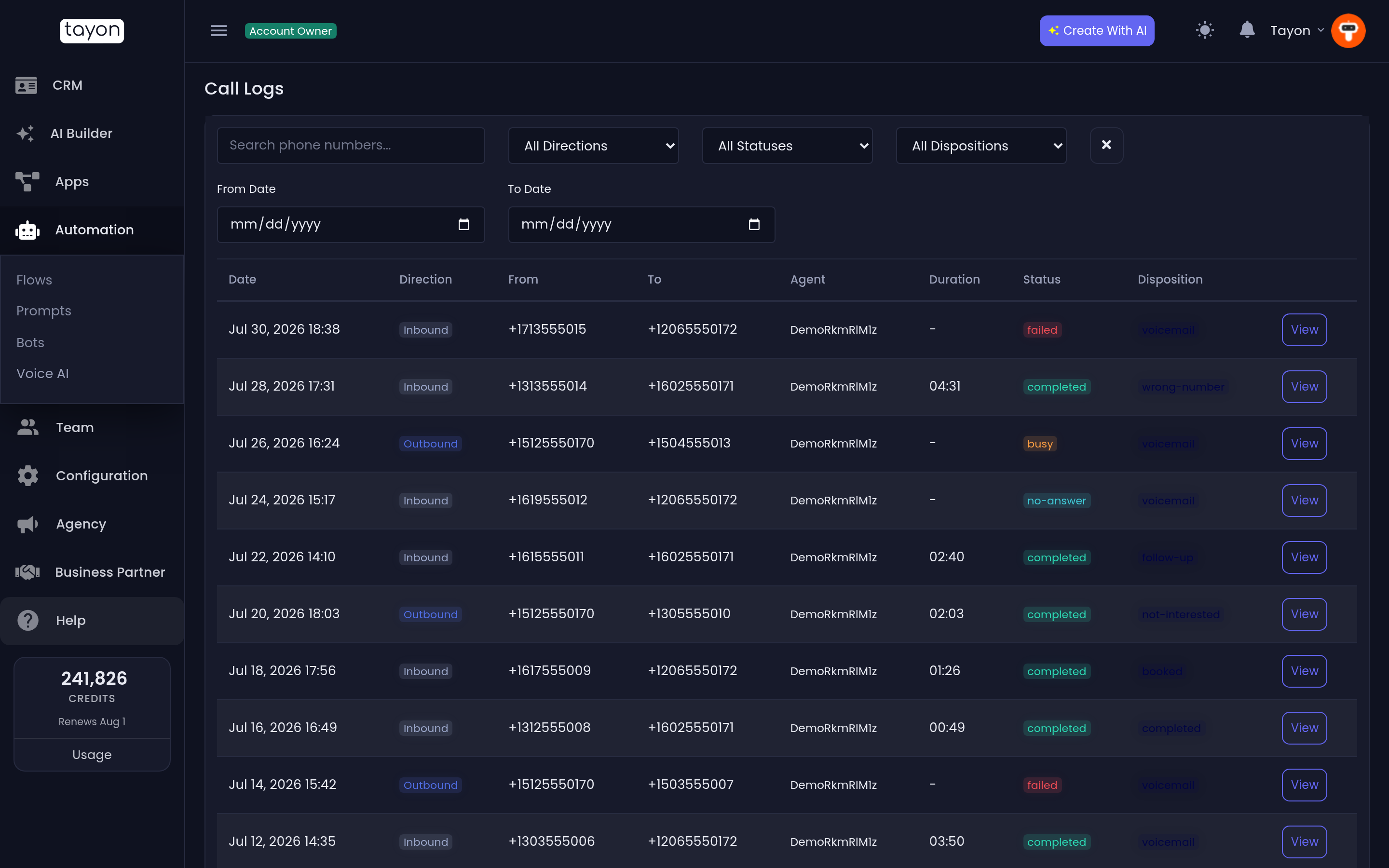Click the Date column header
1389x868 pixels.
tap(242, 279)
